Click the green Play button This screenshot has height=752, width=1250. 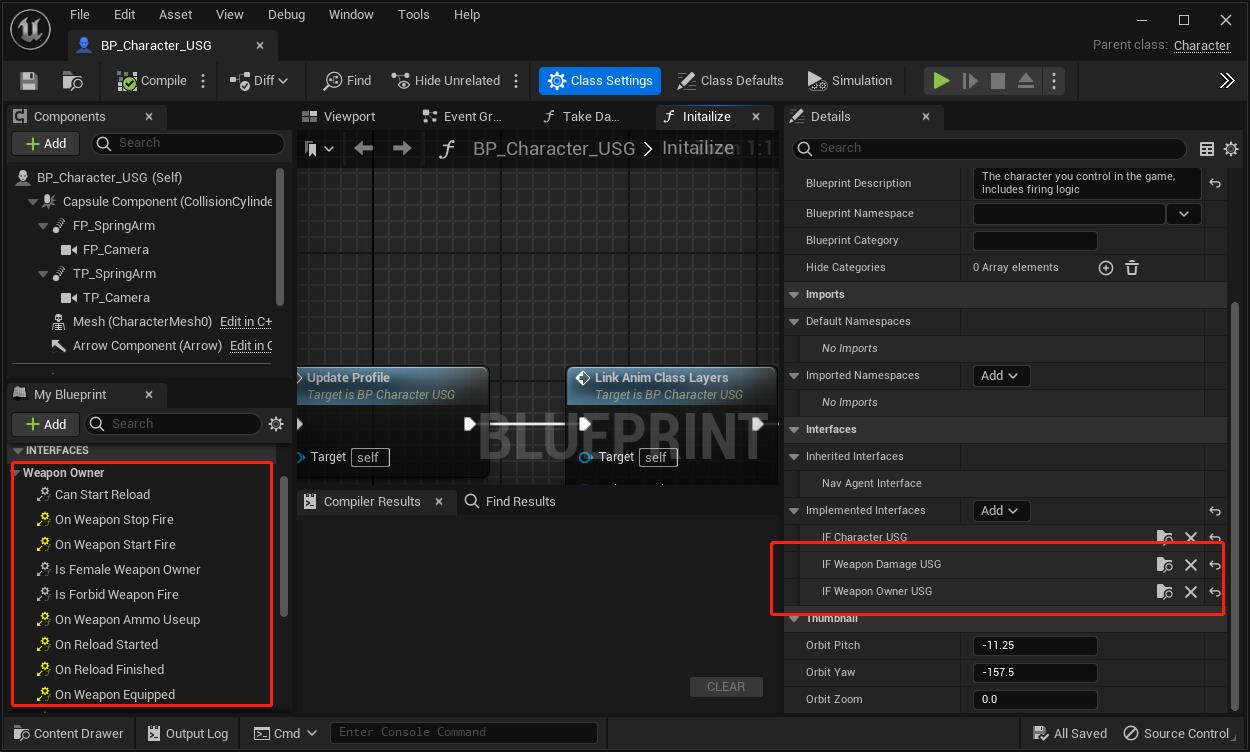pyautogui.click(x=941, y=81)
